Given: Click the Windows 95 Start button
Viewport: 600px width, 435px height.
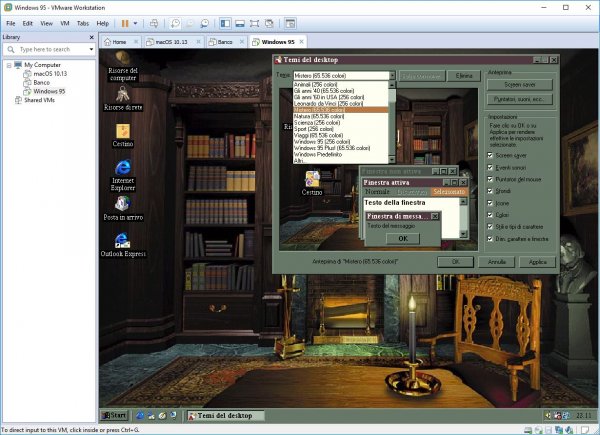Looking at the screenshot, I should (114, 415).
